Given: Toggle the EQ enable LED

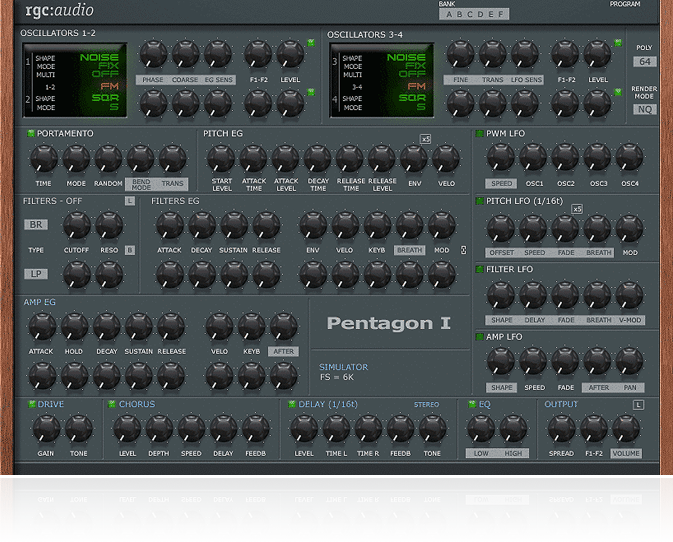Looking at the screenshot, I should 472,404.
